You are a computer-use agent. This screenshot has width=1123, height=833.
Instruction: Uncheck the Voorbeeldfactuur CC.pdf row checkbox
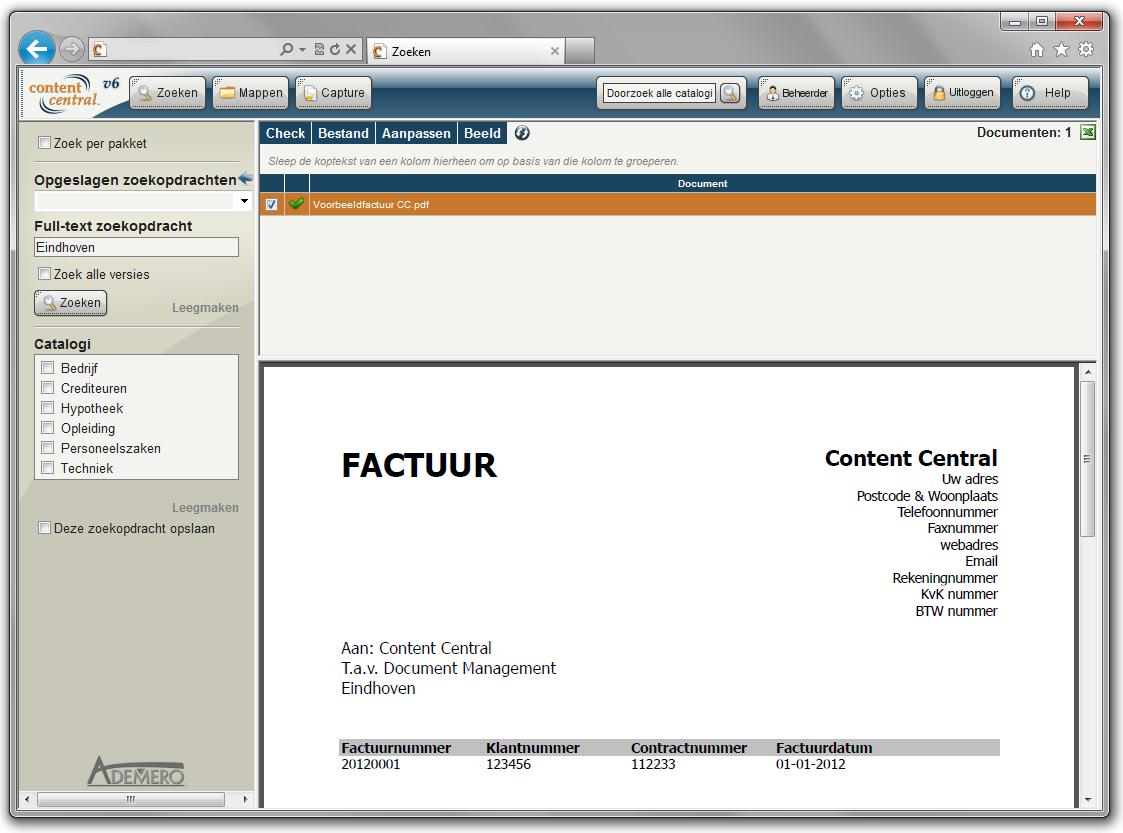(271, 204)
